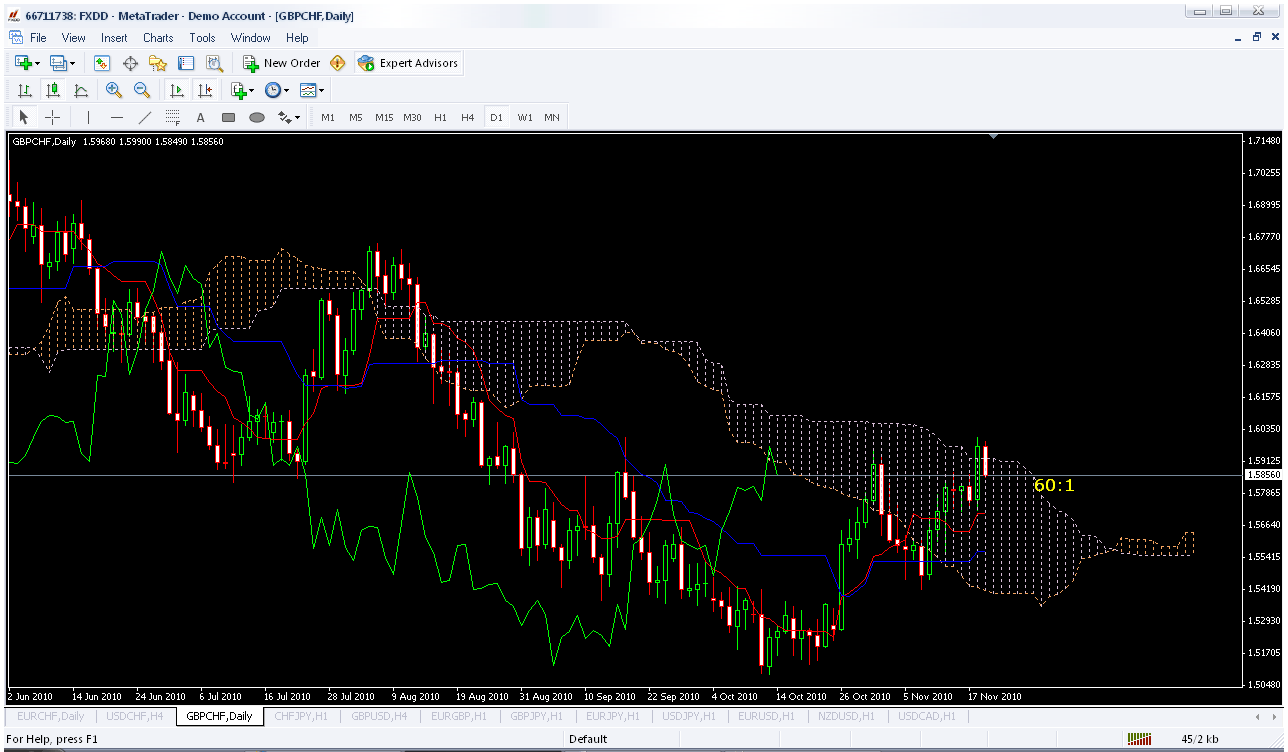Click the New Chart icon
This screenshot has width=1288, height=752.
point(23,63)
